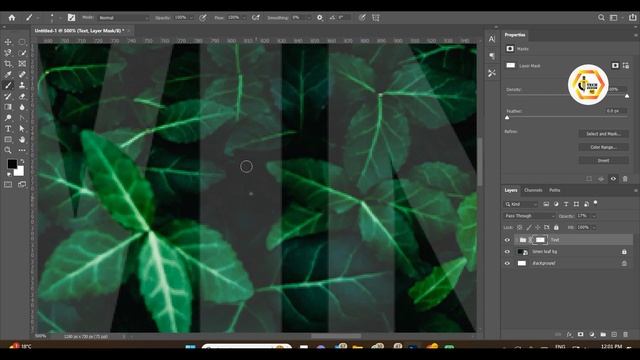Select the Horizontal Type tool
This screenshot has width=640, height=360.
click(x=8, y=129)
